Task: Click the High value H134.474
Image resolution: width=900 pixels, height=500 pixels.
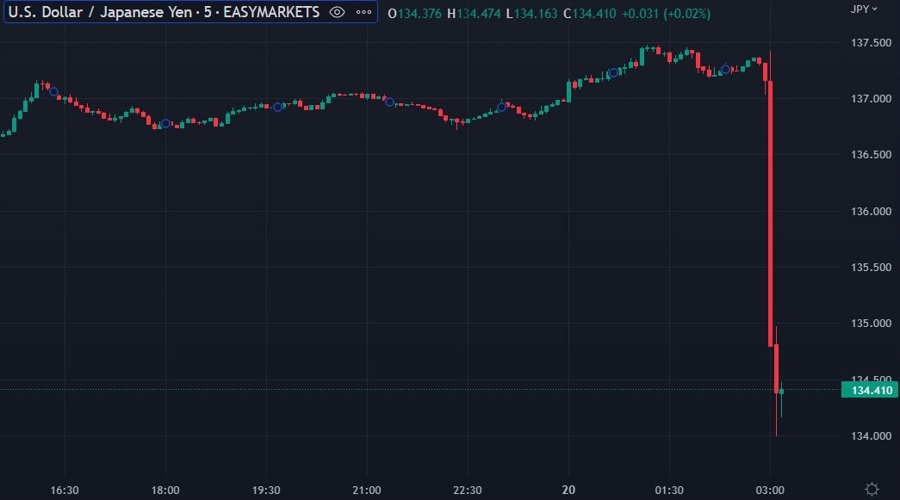Action: click(x=474, y=13)
